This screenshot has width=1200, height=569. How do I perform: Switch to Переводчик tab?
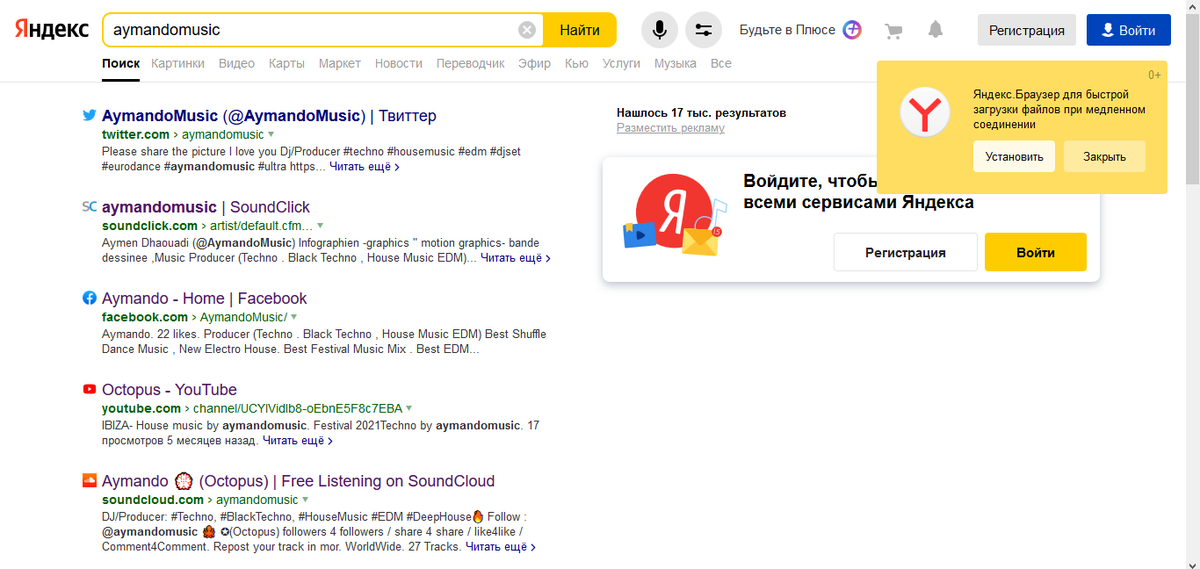point(470,63)
